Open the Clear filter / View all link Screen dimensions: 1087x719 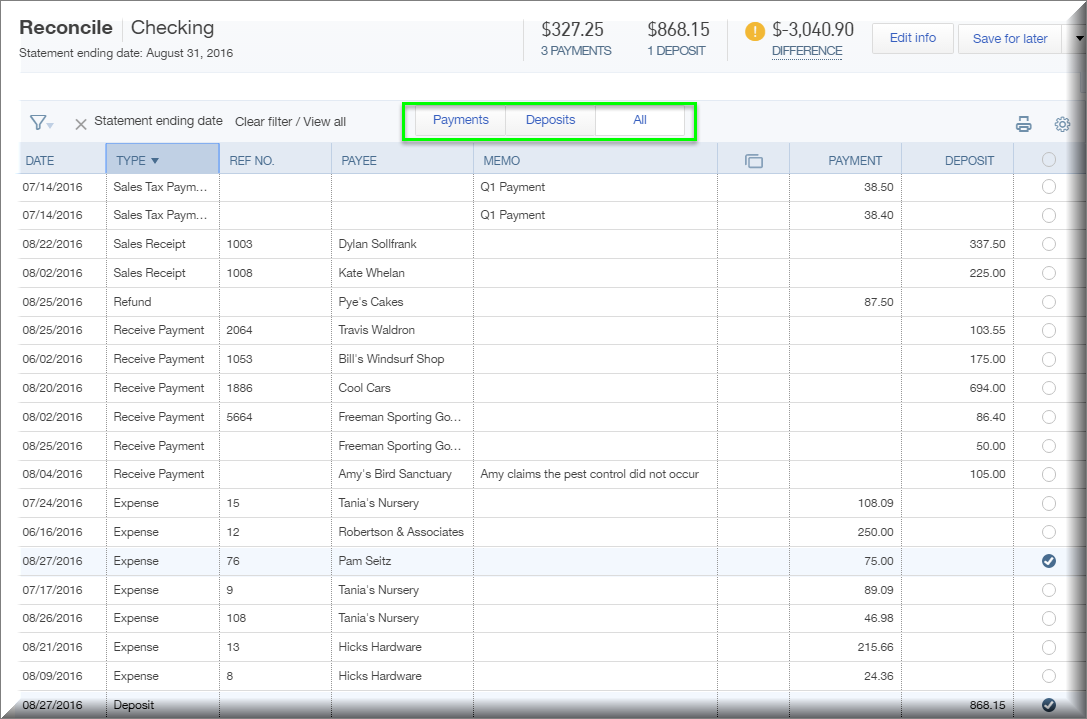(x=289, y=121)
